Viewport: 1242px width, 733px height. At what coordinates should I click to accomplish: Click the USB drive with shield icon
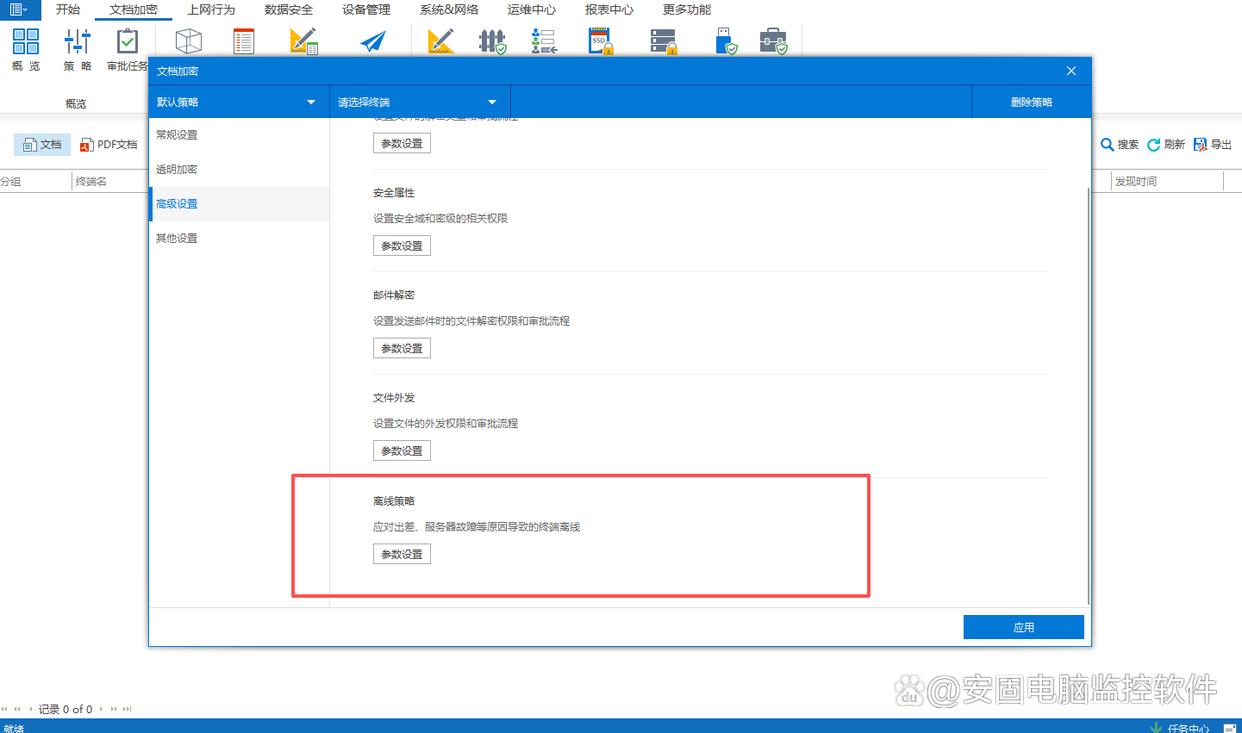726,41
